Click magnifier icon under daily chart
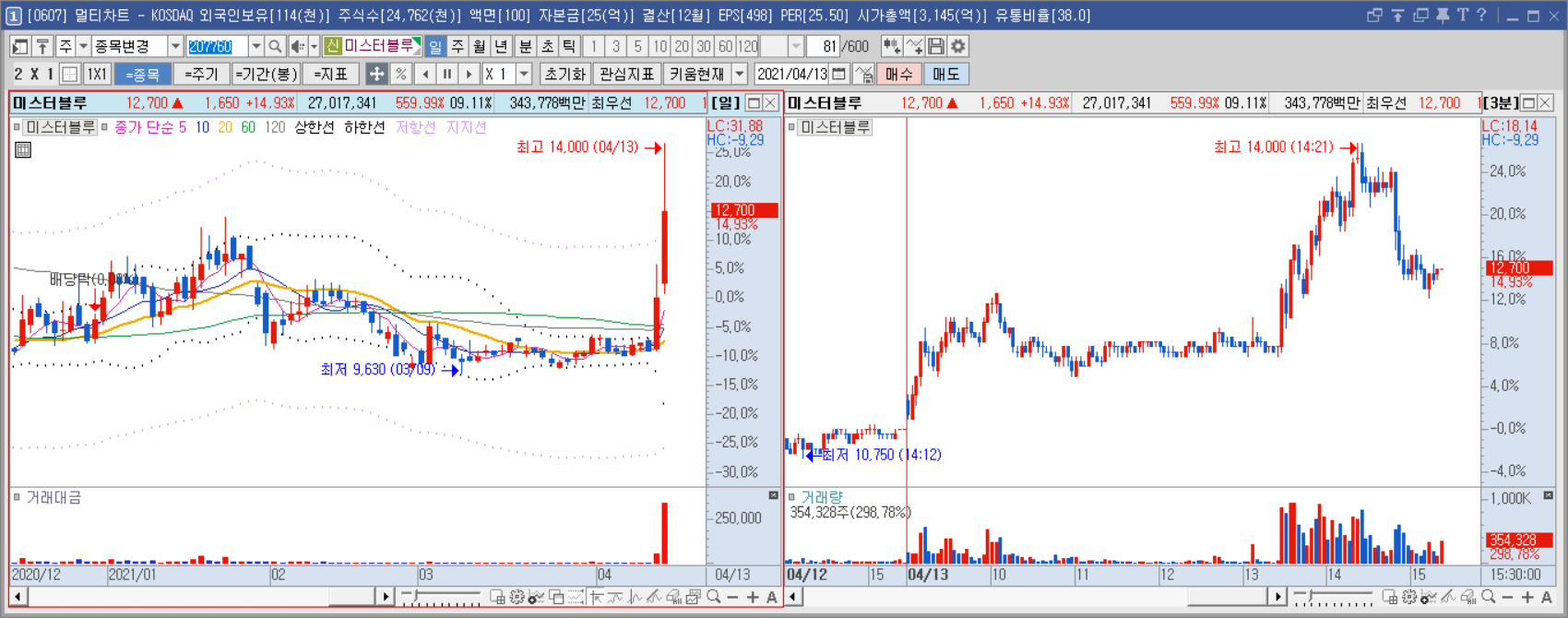The height and width of the screenshot is (618, 1568). coord(713,597)
